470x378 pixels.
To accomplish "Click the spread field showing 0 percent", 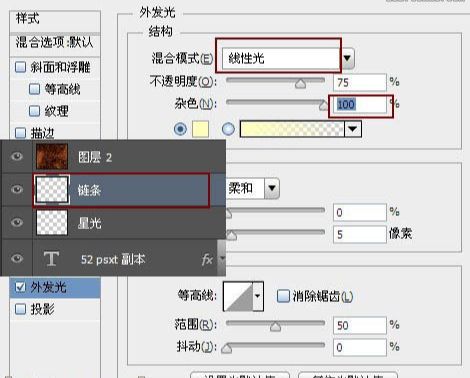I will click(x=360, y=212).
